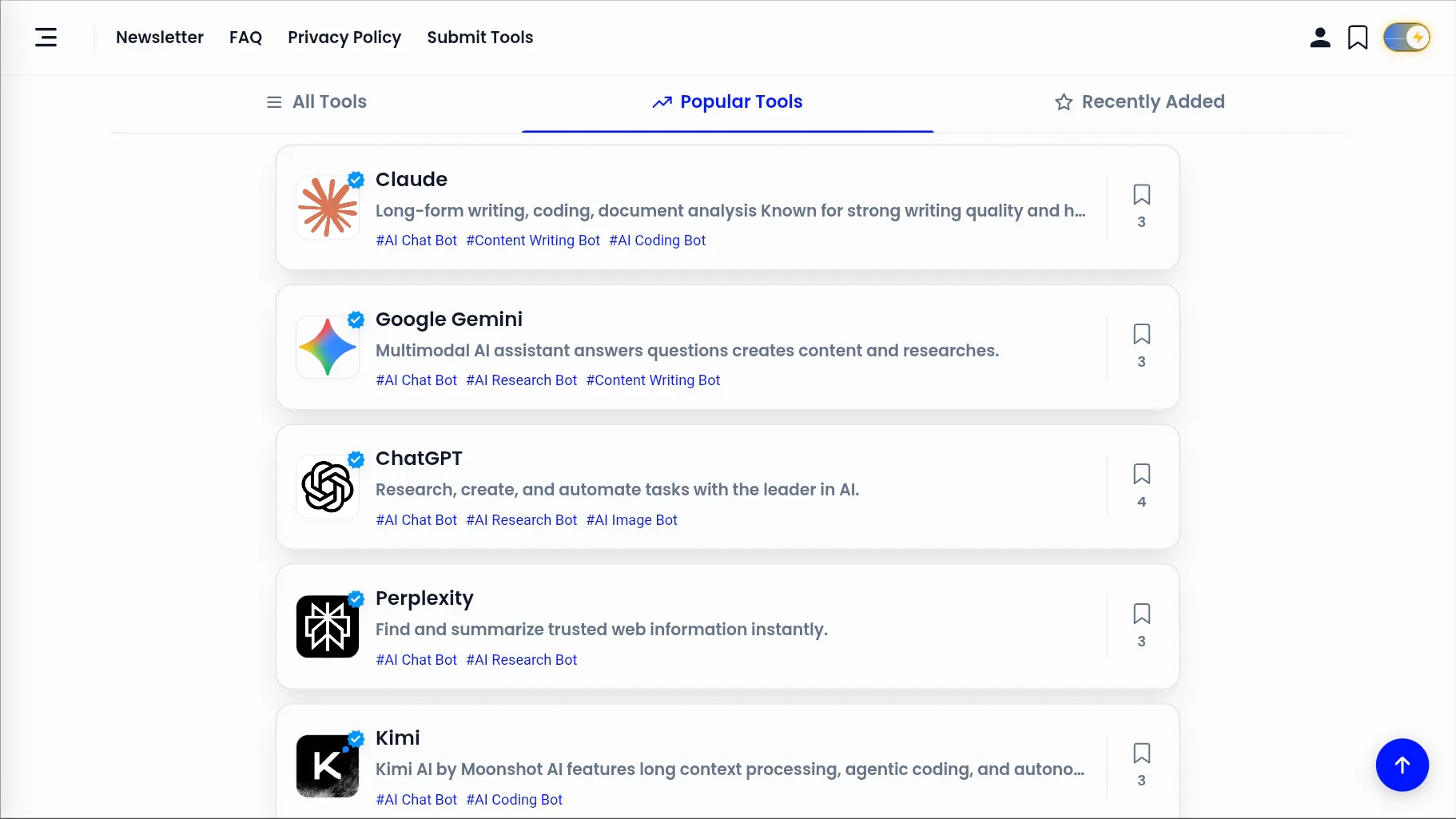Bookmark the ChatGPT tool
The image size is (1456, 819).
click(x=1142, y=474)
